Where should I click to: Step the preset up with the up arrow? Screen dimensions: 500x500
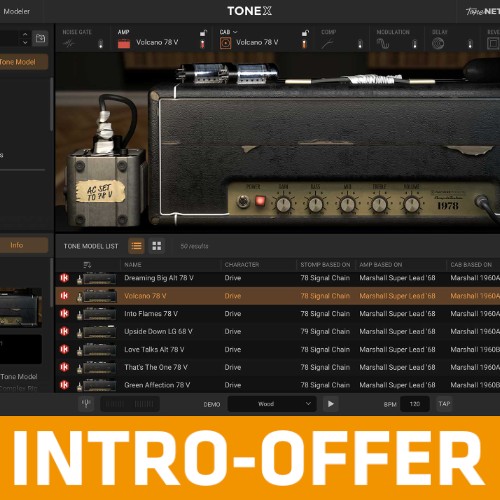coord(25,34)
